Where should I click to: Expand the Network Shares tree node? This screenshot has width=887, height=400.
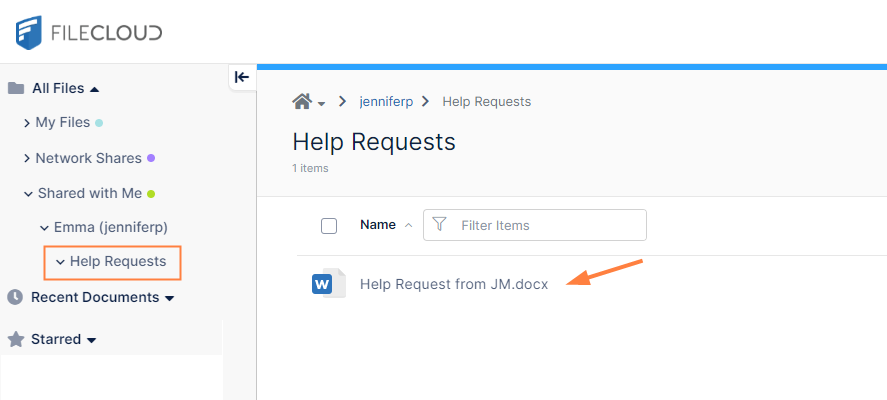(x=27, y=158)
